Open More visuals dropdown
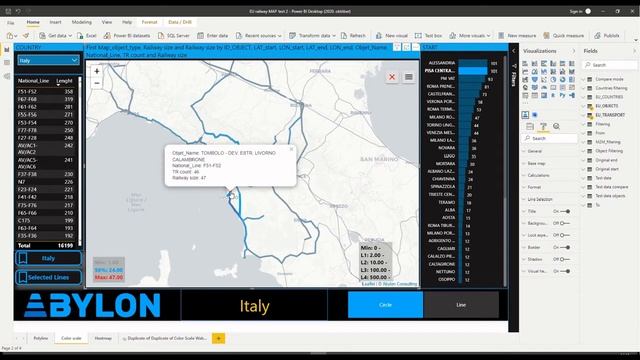Screen dimensions: 640x360 pyautogui.click(x=488, y=36)
